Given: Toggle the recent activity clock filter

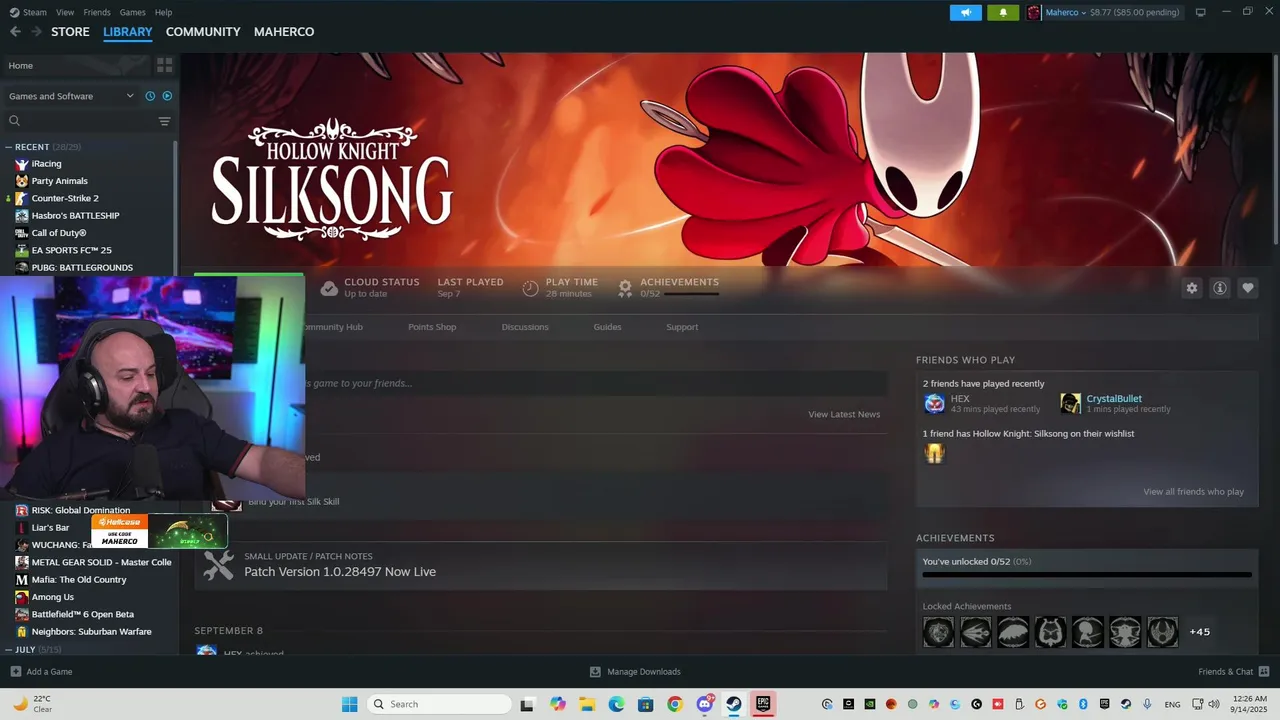Looking at the screenshot, I should 150,96.
